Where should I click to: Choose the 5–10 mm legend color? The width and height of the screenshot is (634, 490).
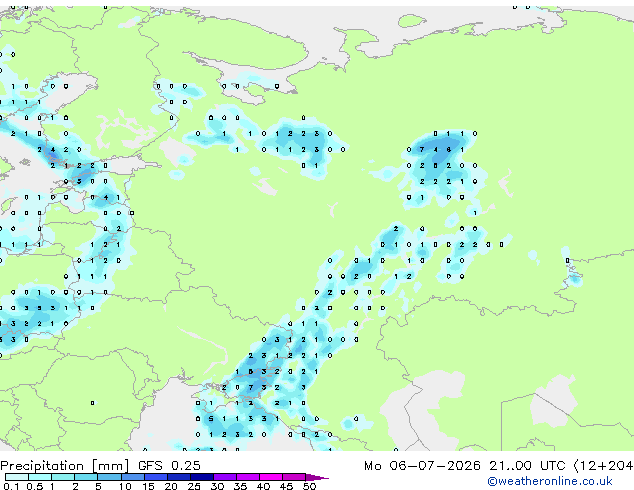110,477
